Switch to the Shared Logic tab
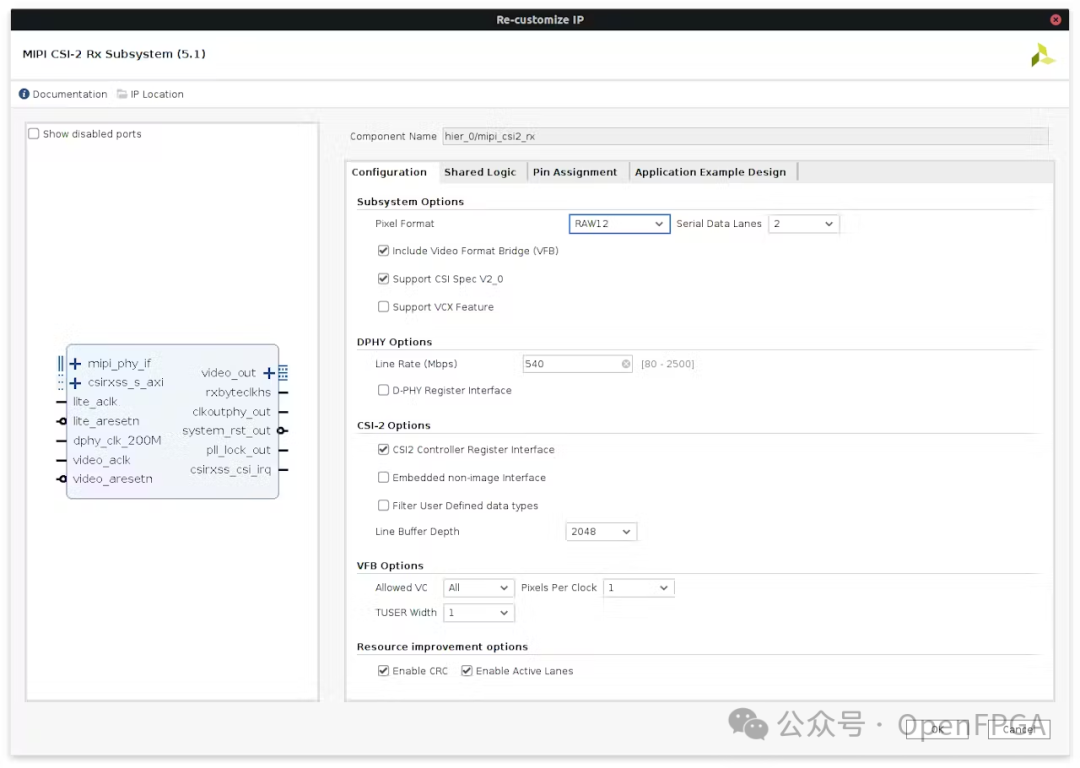 pos(480,172)
